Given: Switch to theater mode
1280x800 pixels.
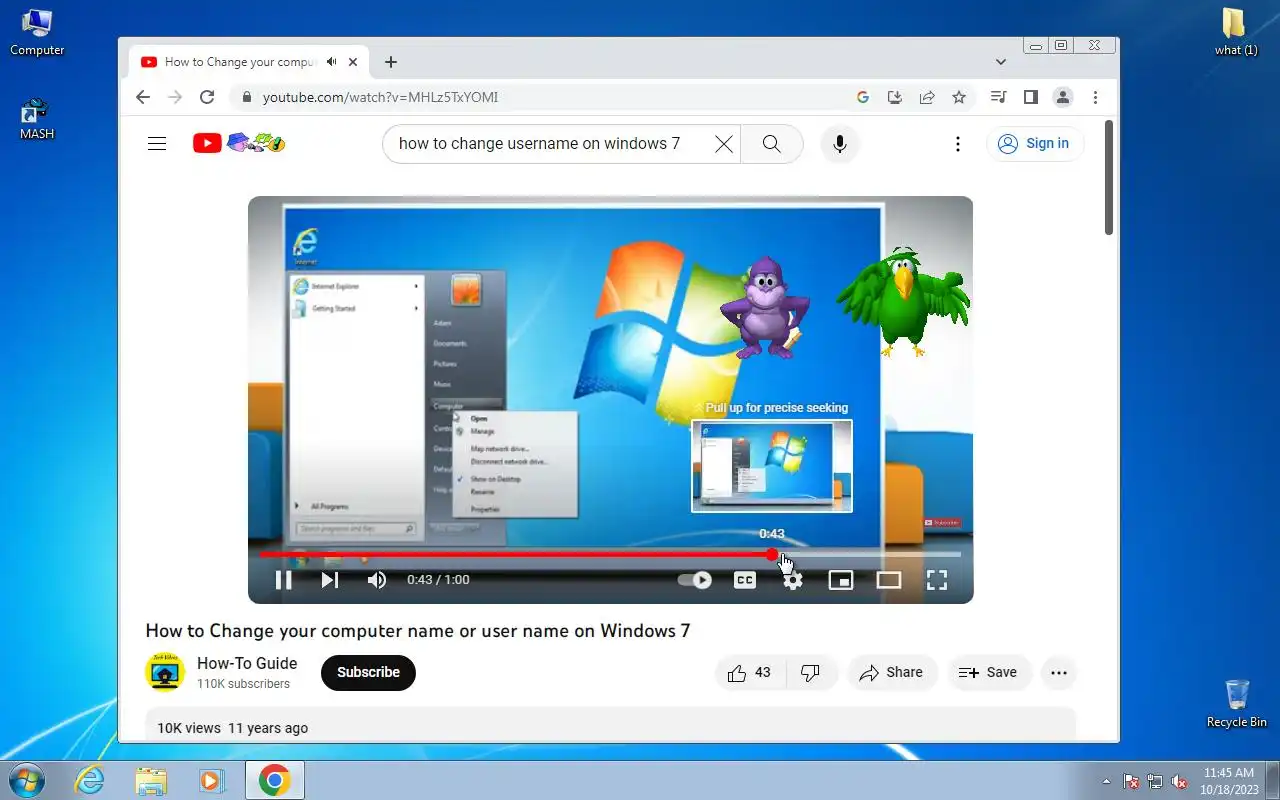Looking at the screenshot, I should coord(889,580).
